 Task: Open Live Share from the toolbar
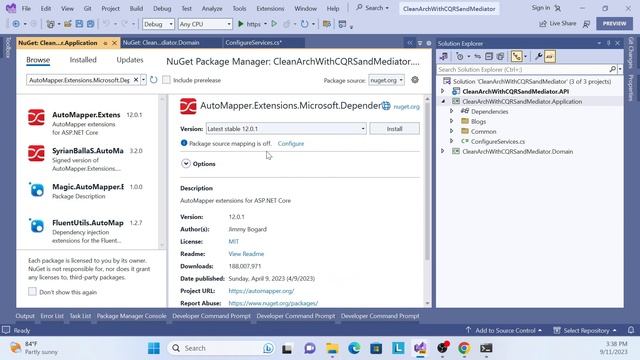[x=558, y=24]
